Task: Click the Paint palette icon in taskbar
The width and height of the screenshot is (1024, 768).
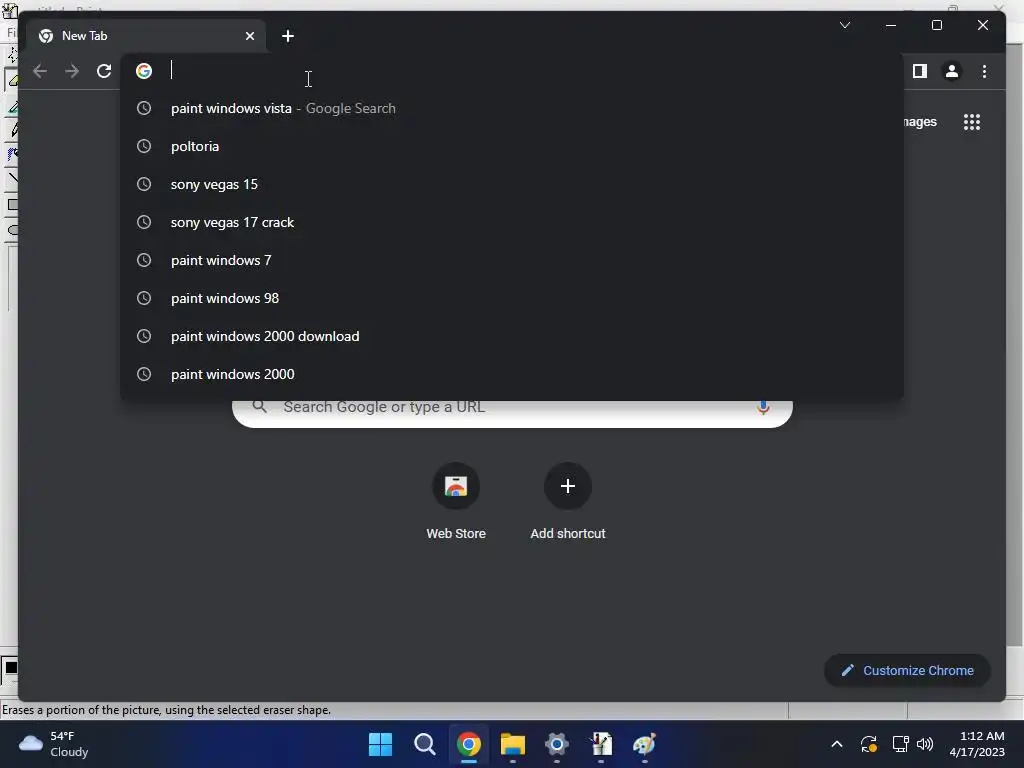Action: [x=645, y=744]
